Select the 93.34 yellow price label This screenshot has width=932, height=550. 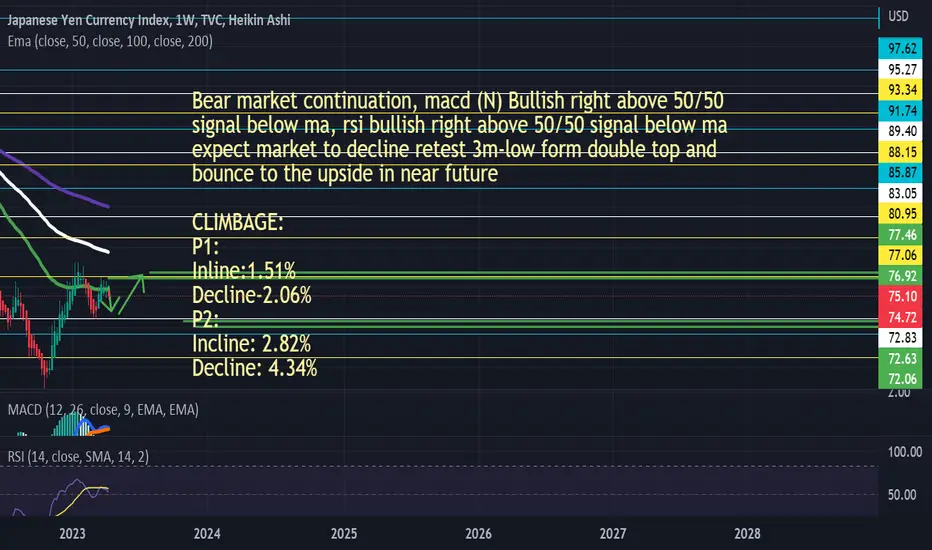901,90
